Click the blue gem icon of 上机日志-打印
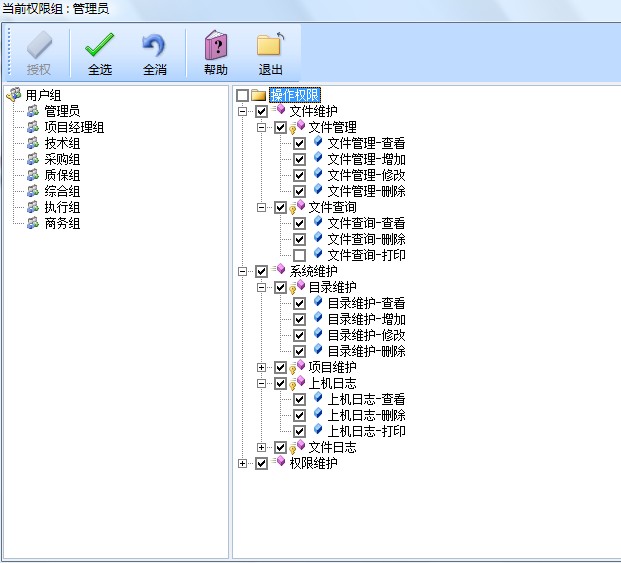 coord(318,430)
